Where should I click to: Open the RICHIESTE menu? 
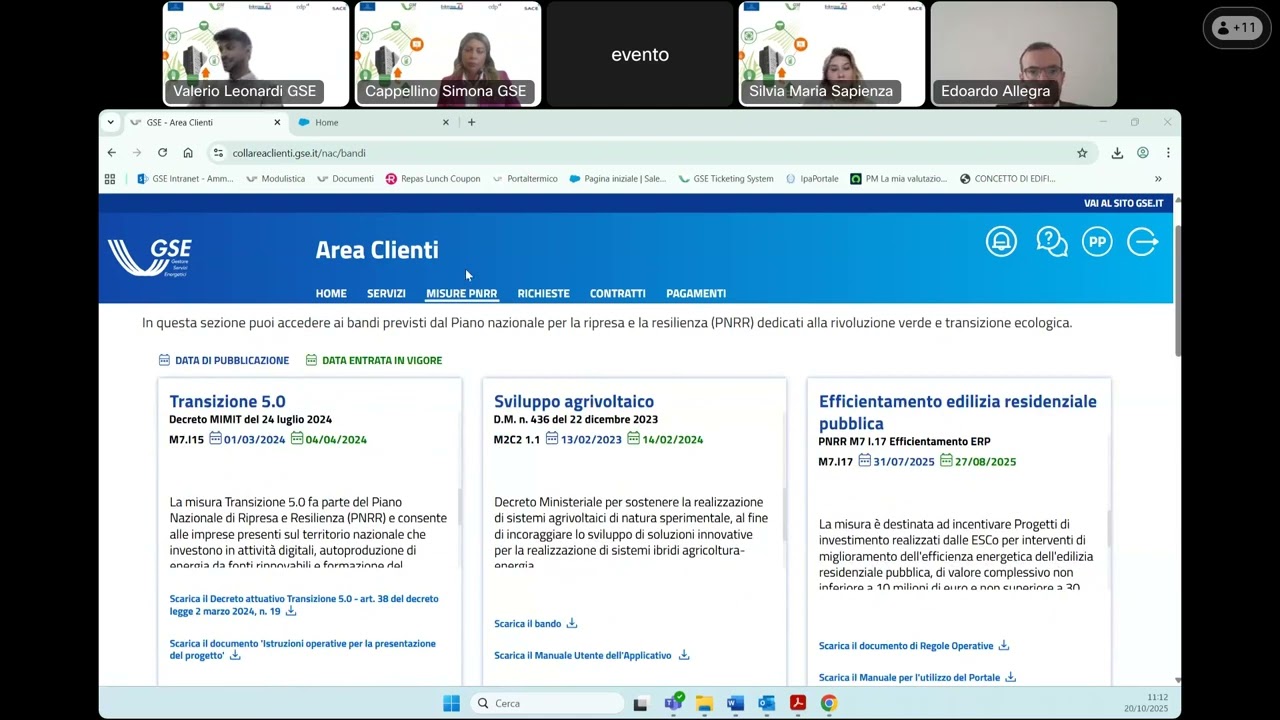(543, 293)
